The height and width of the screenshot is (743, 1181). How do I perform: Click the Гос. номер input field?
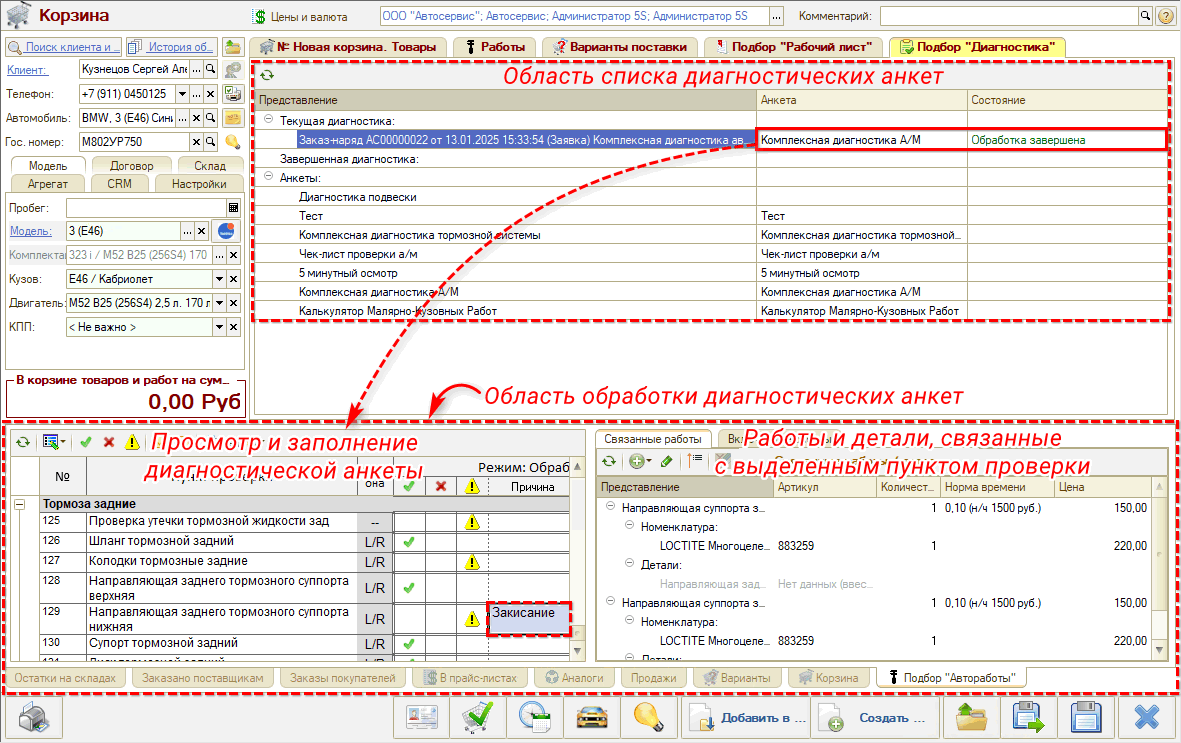(x=125, y=142)
